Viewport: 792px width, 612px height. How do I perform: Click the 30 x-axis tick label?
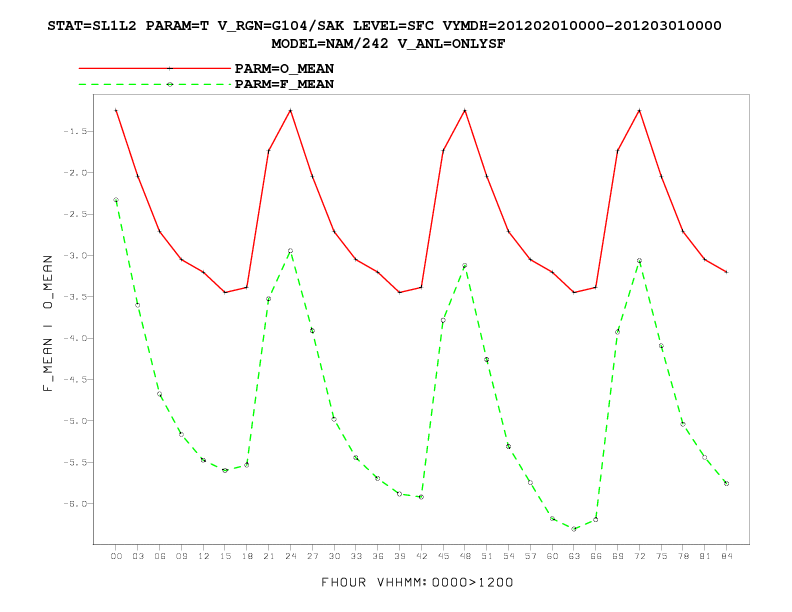334,556
